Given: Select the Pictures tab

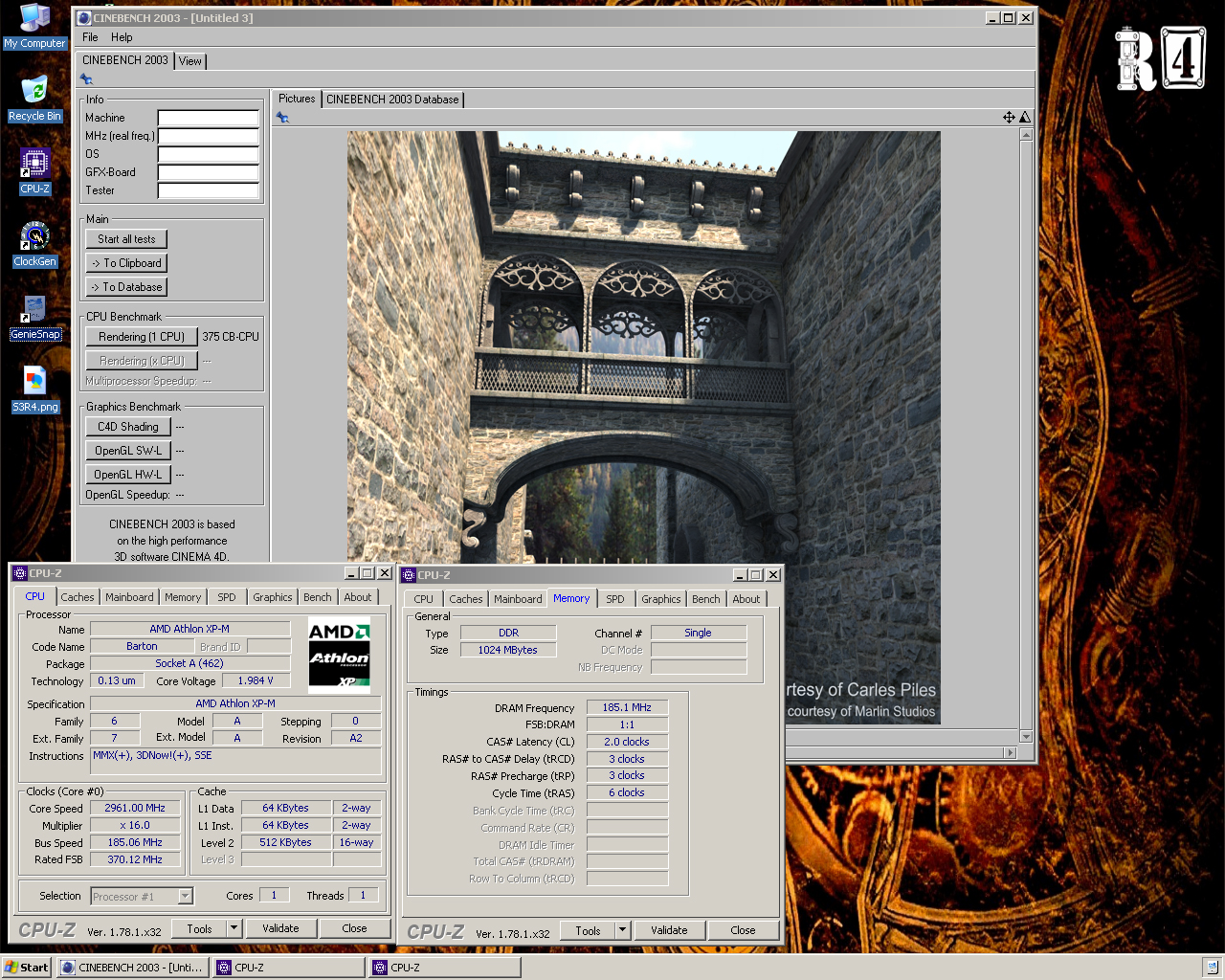Looking at the screenshot, I should [297, 99].
